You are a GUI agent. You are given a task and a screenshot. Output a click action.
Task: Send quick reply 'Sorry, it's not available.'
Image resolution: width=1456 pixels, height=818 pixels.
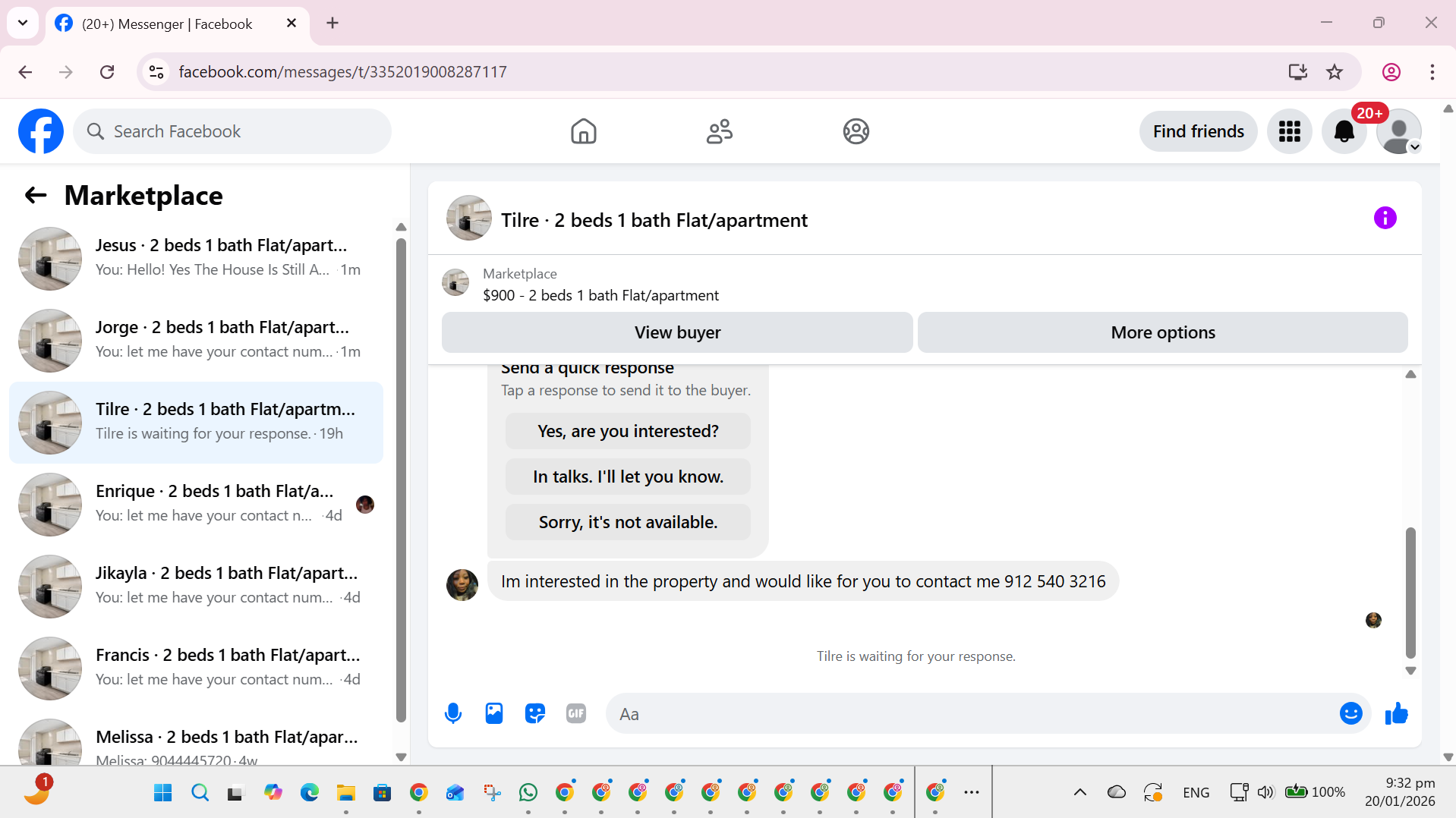pos(628,522)
